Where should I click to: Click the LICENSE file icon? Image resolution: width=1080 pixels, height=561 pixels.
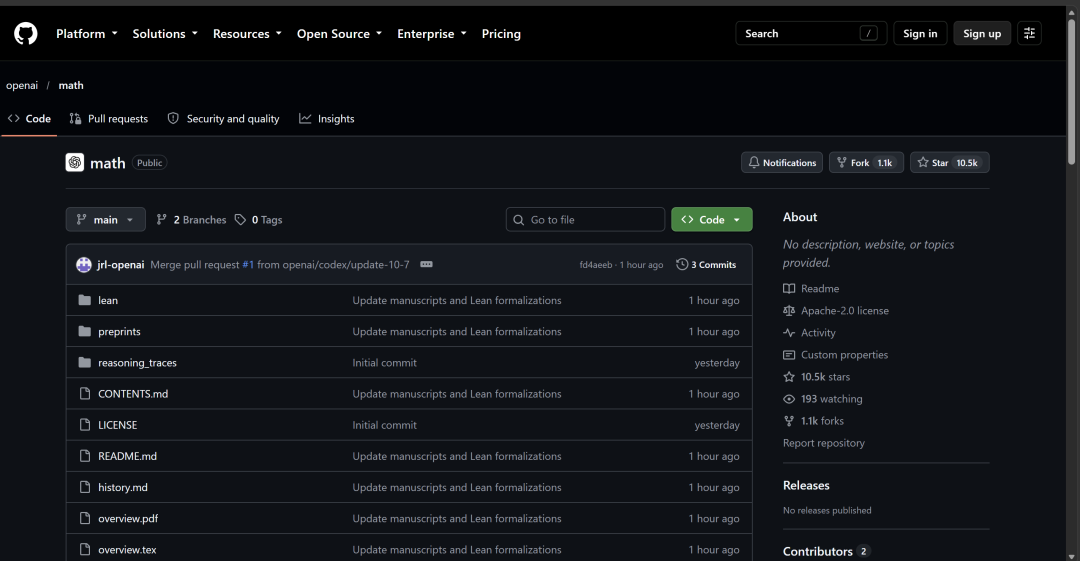tap(85, 425)
